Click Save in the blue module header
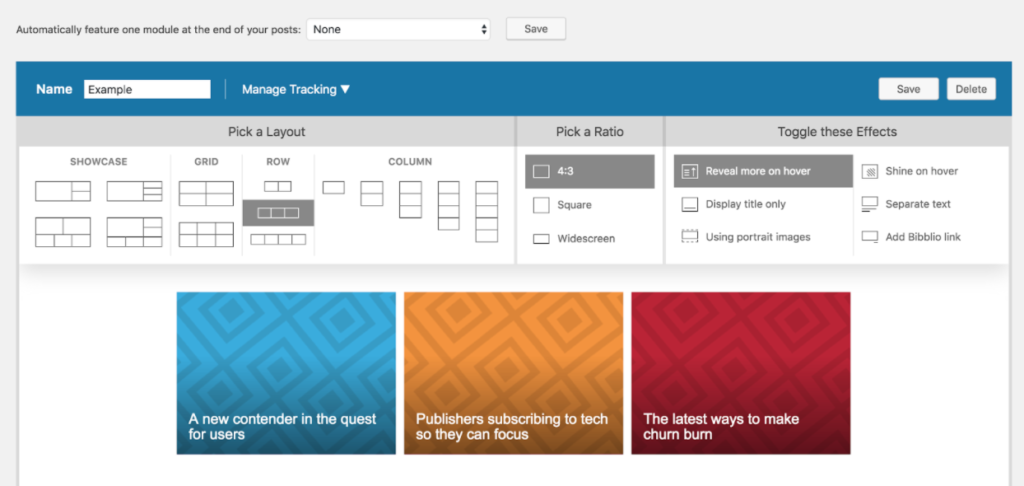 coord(908,89)
